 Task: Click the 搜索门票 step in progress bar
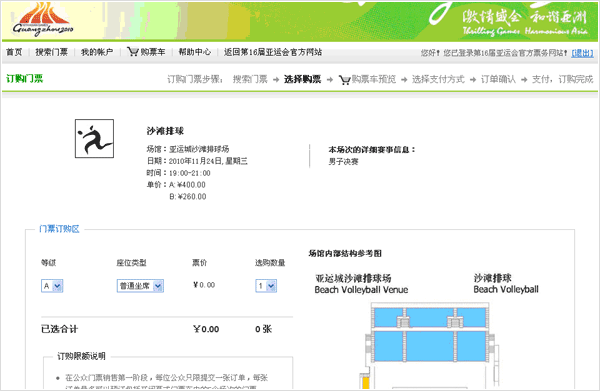click(x=250, y=79)
